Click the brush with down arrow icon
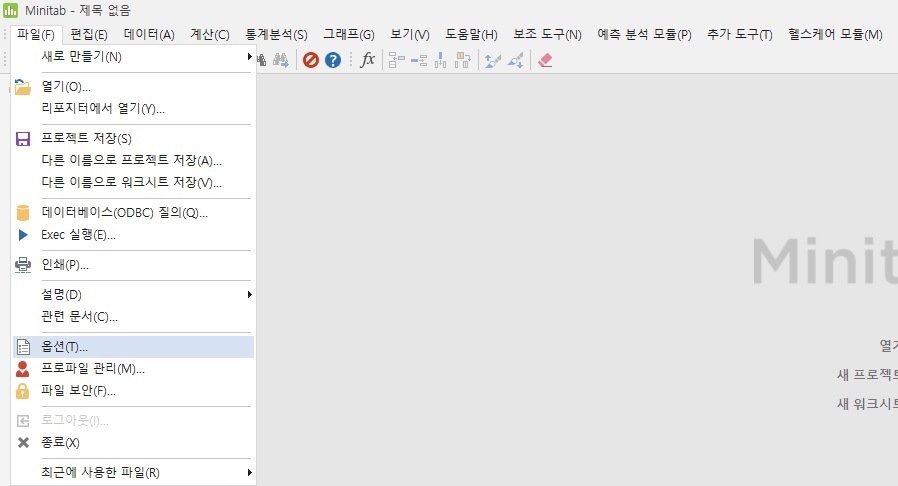This screenshot has width=898, height=486. pos(515,60)
